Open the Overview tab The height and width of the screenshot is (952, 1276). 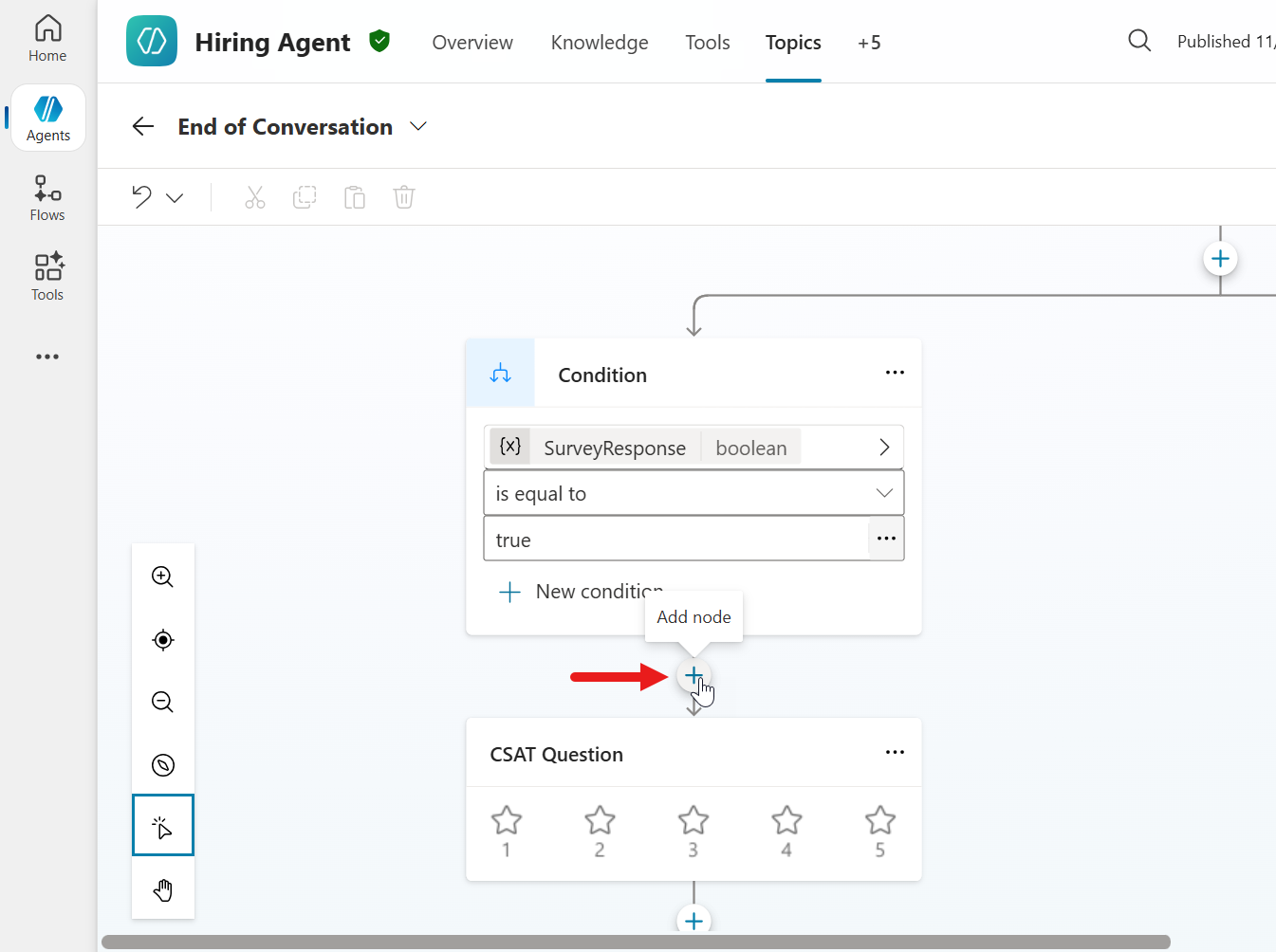click(472, 43)
